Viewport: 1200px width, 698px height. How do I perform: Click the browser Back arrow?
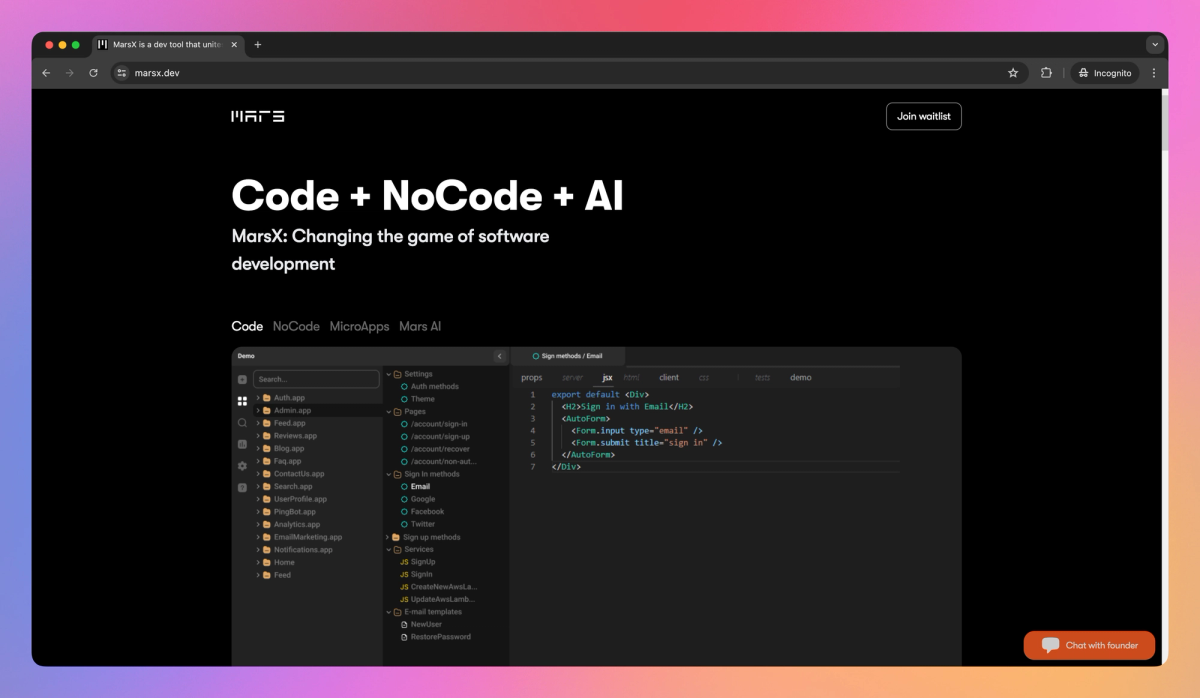(x=46, y=73)
